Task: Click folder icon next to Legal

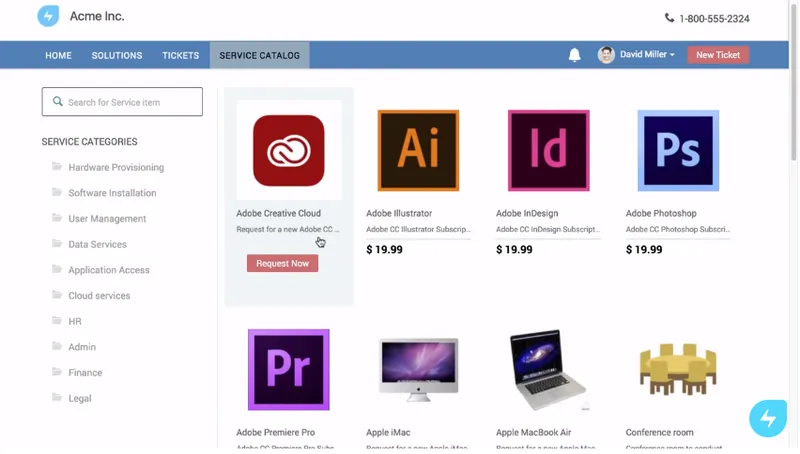Action: pos(57,397)
